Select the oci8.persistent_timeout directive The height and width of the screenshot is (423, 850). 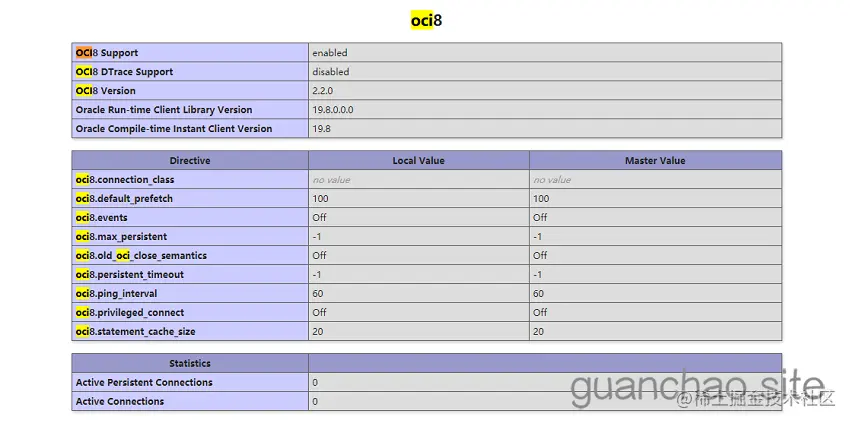click(130, 274)
